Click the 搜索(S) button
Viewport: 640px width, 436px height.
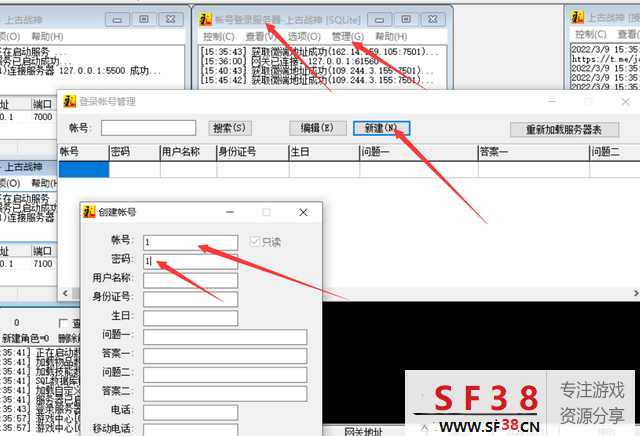pyautogui.click(x=230, y=128)
